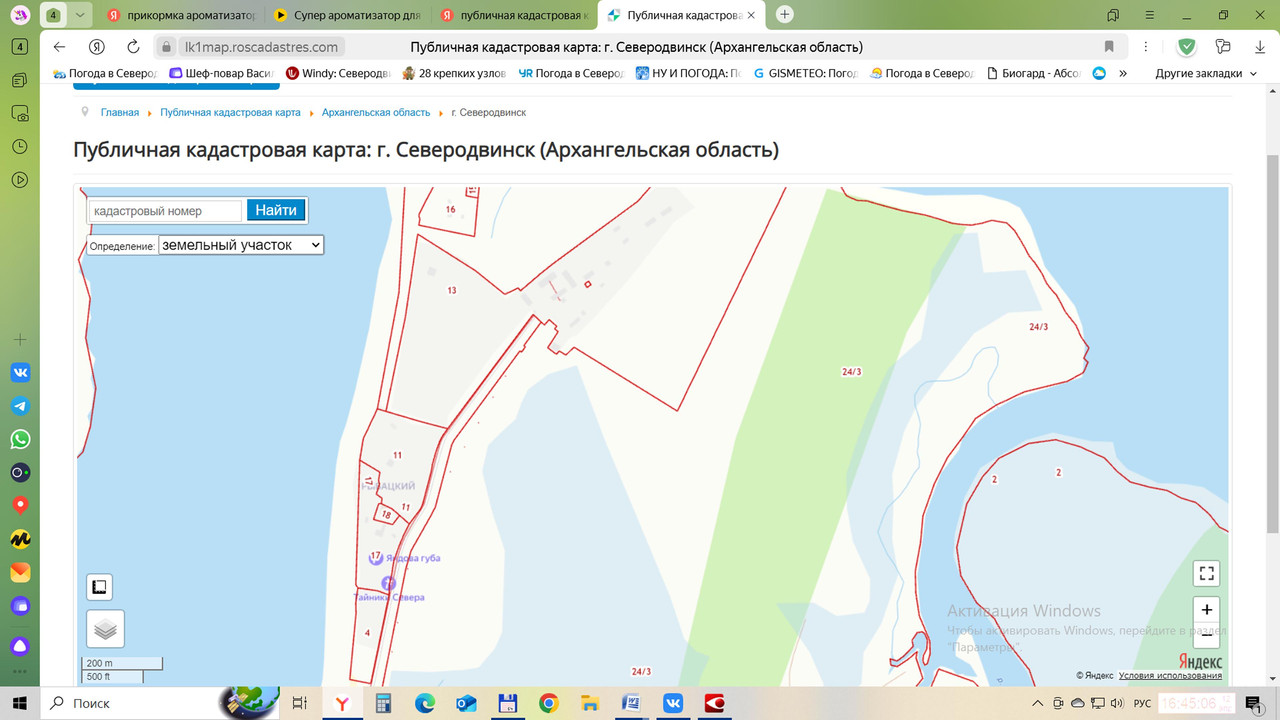This screenshot has height=720, width=1280.
Task: Open the земельный участок definition dropdown
Action: click(x=240, y=244)
